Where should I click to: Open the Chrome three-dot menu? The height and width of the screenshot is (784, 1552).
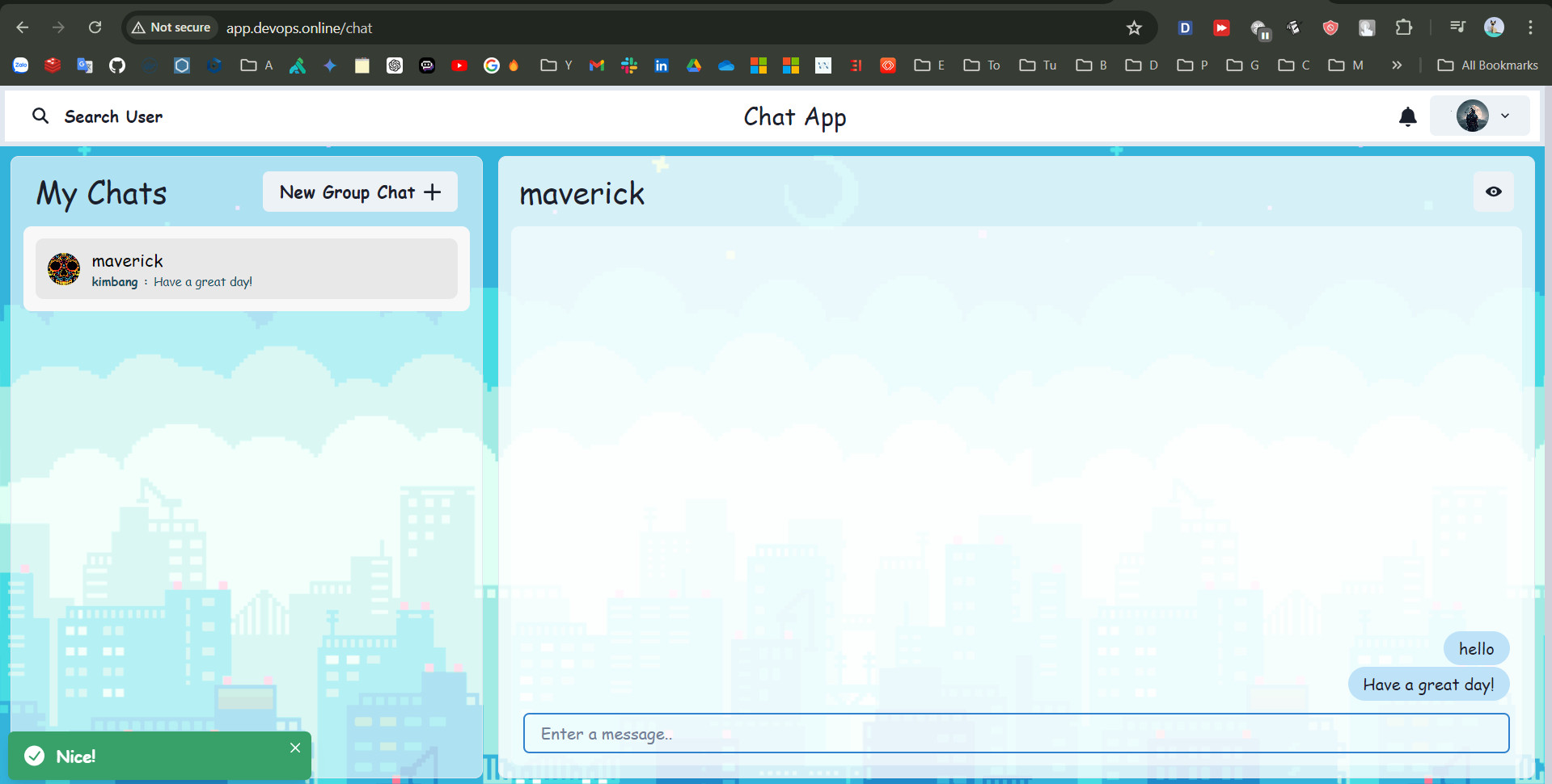[1530, 27]
